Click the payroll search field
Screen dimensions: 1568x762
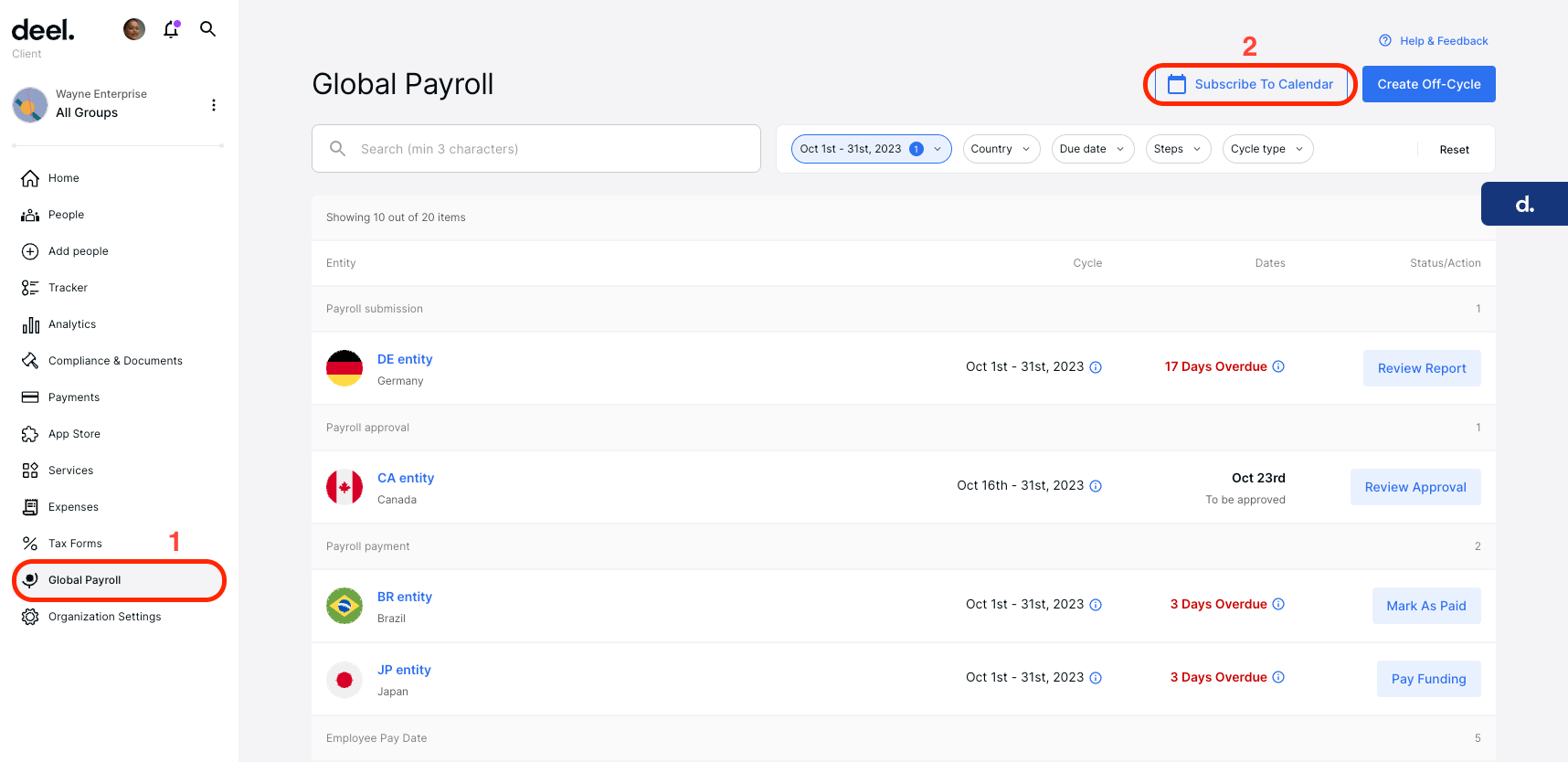click(536, 149)
